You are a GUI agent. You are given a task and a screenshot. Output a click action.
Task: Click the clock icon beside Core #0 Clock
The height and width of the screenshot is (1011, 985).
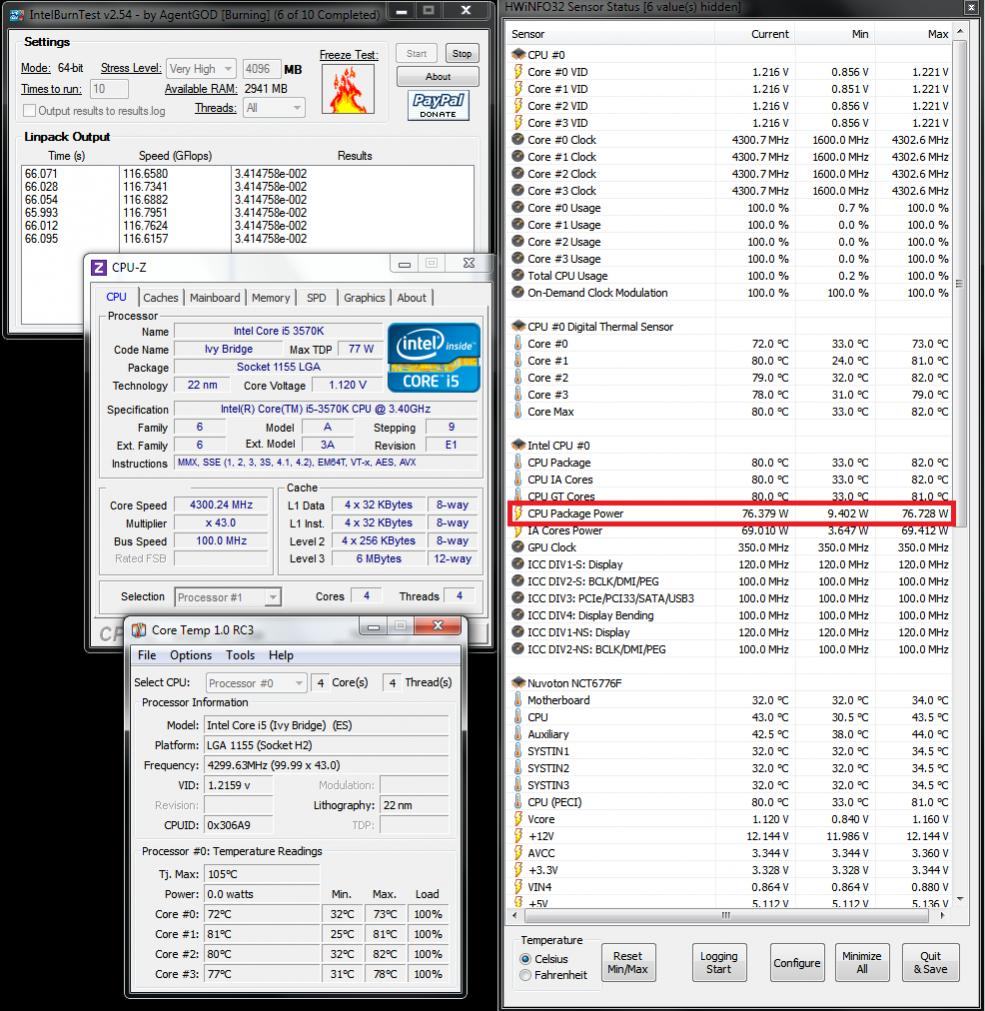click(x=518, y=139)
